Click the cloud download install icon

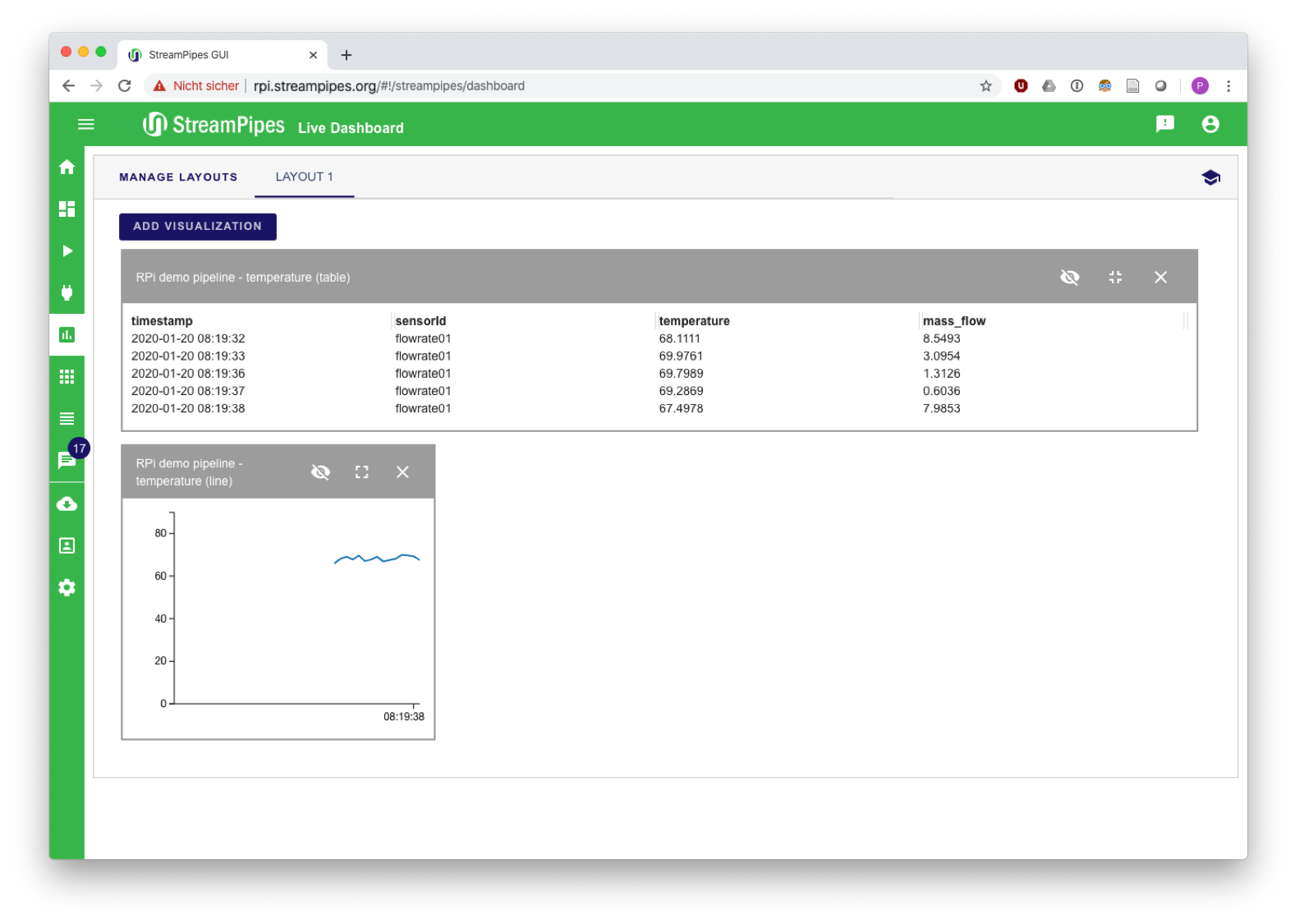[67, 503]
